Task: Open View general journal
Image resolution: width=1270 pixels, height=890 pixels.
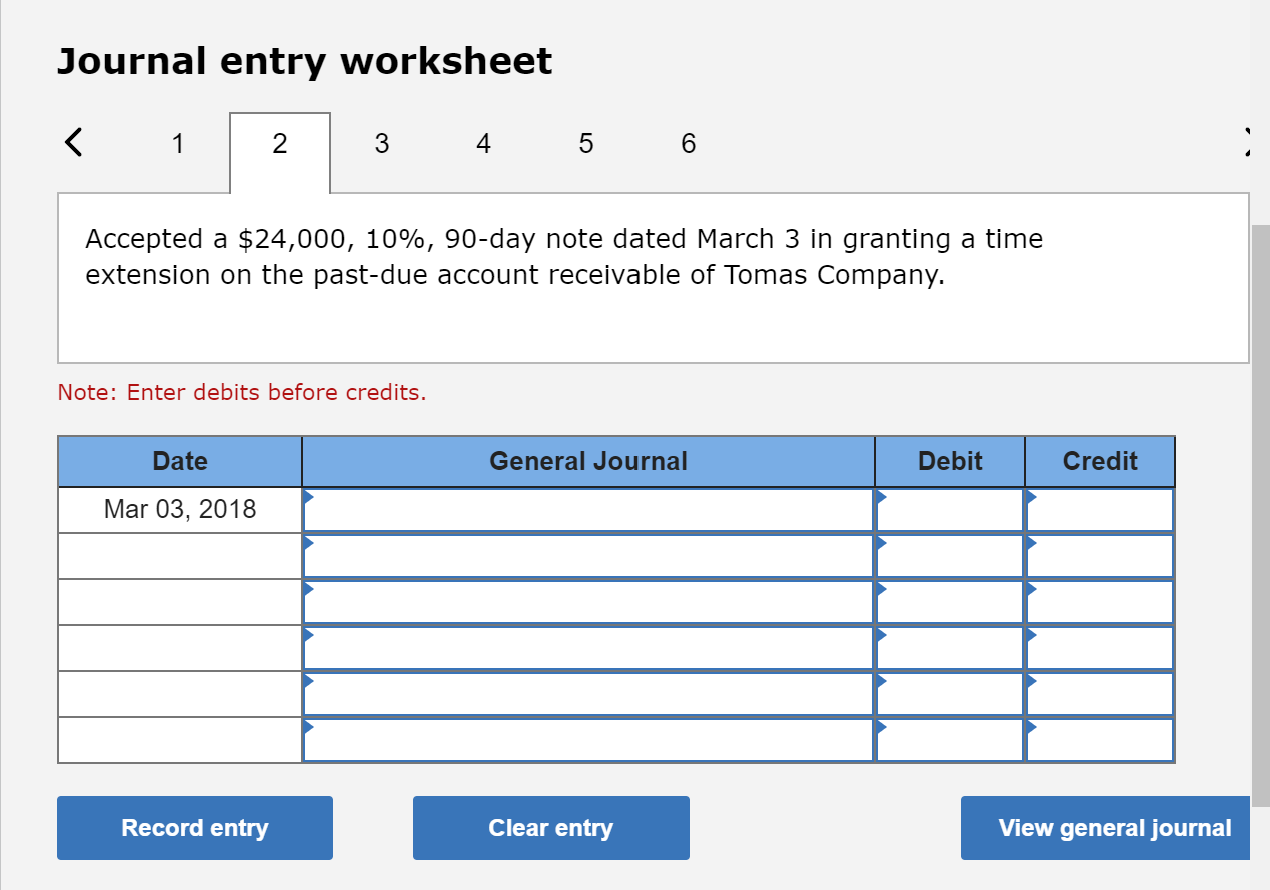Action: [1105, 828]
